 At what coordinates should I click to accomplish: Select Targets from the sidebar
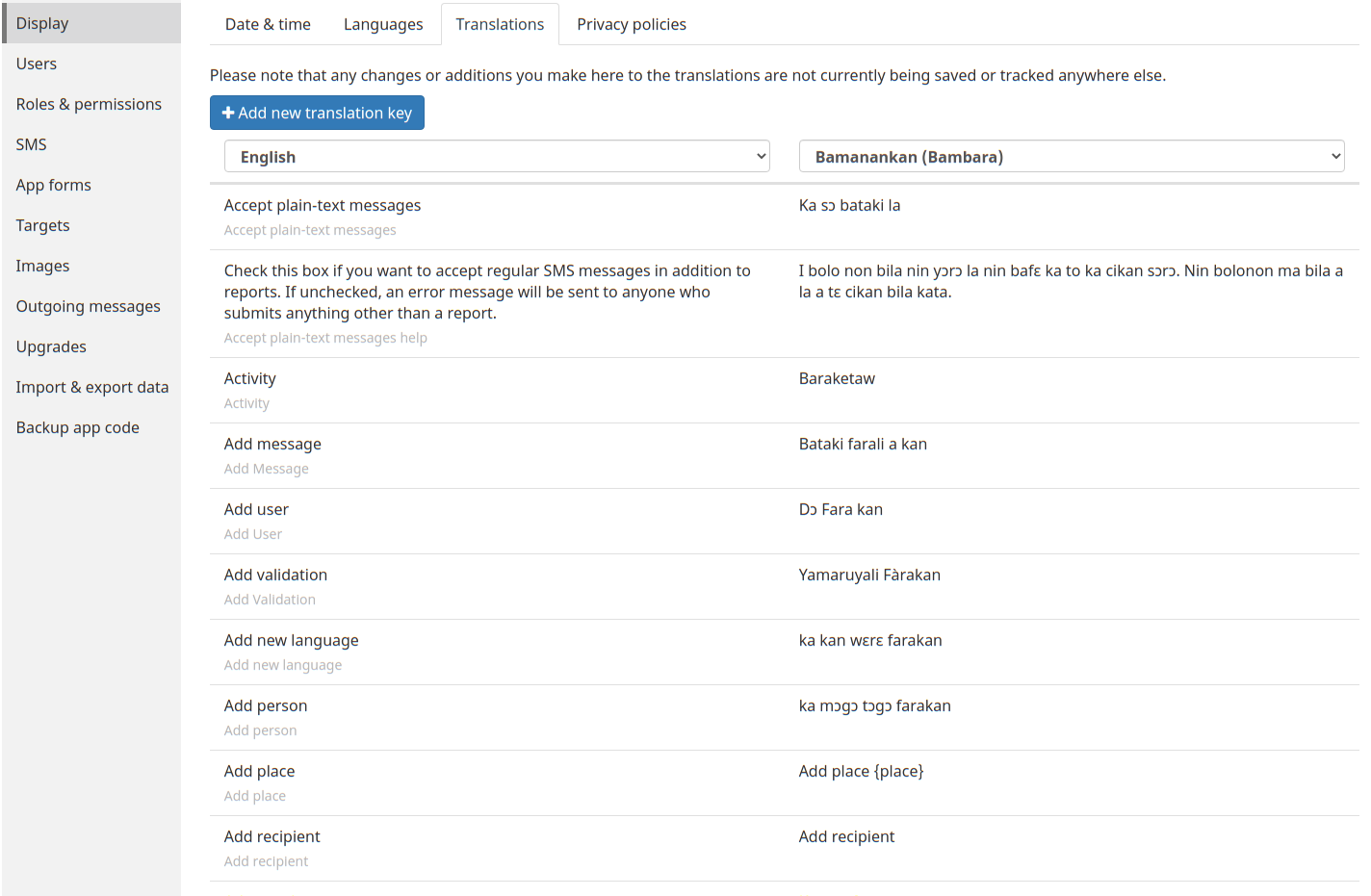click(x=42, y=225)
